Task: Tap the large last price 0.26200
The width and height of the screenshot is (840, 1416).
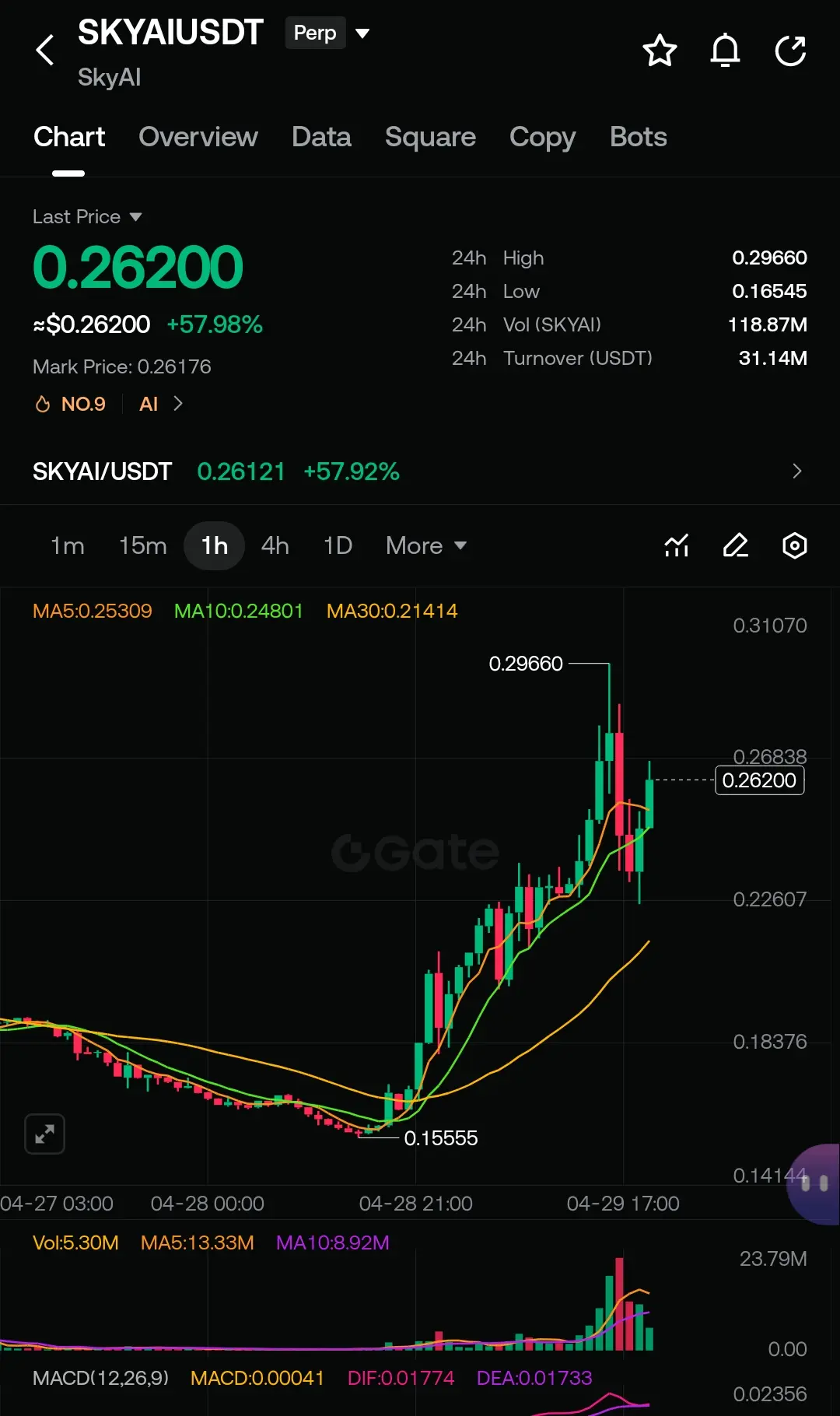Action: pos(138,267)
